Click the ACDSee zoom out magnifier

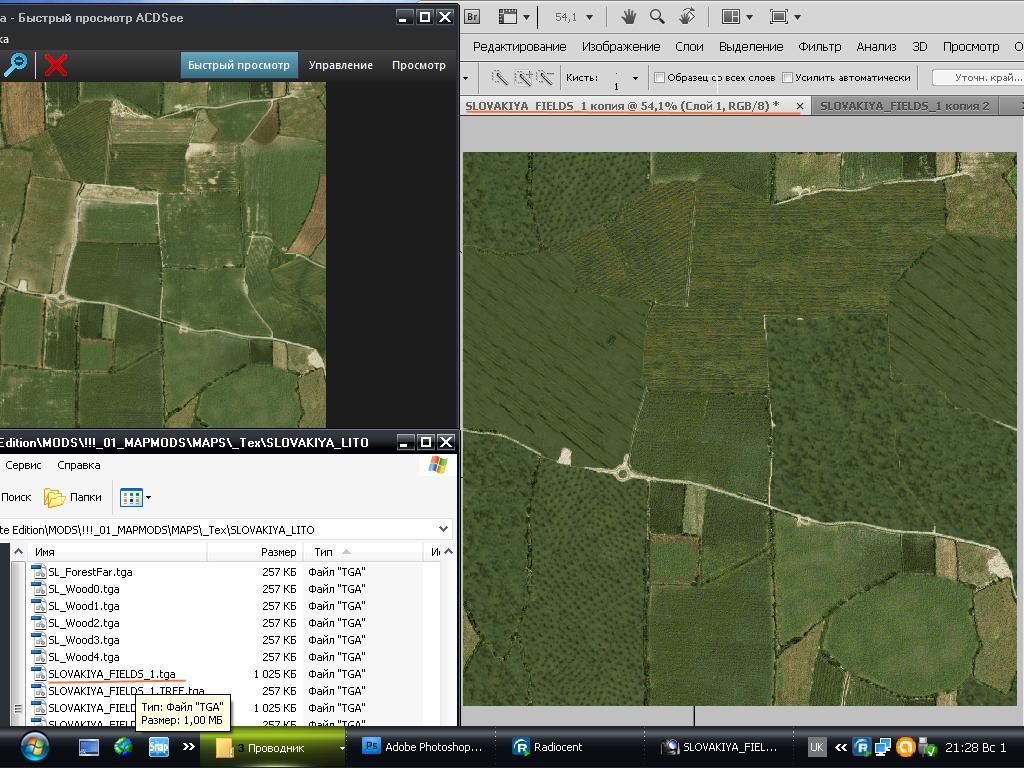pos(15,65)
